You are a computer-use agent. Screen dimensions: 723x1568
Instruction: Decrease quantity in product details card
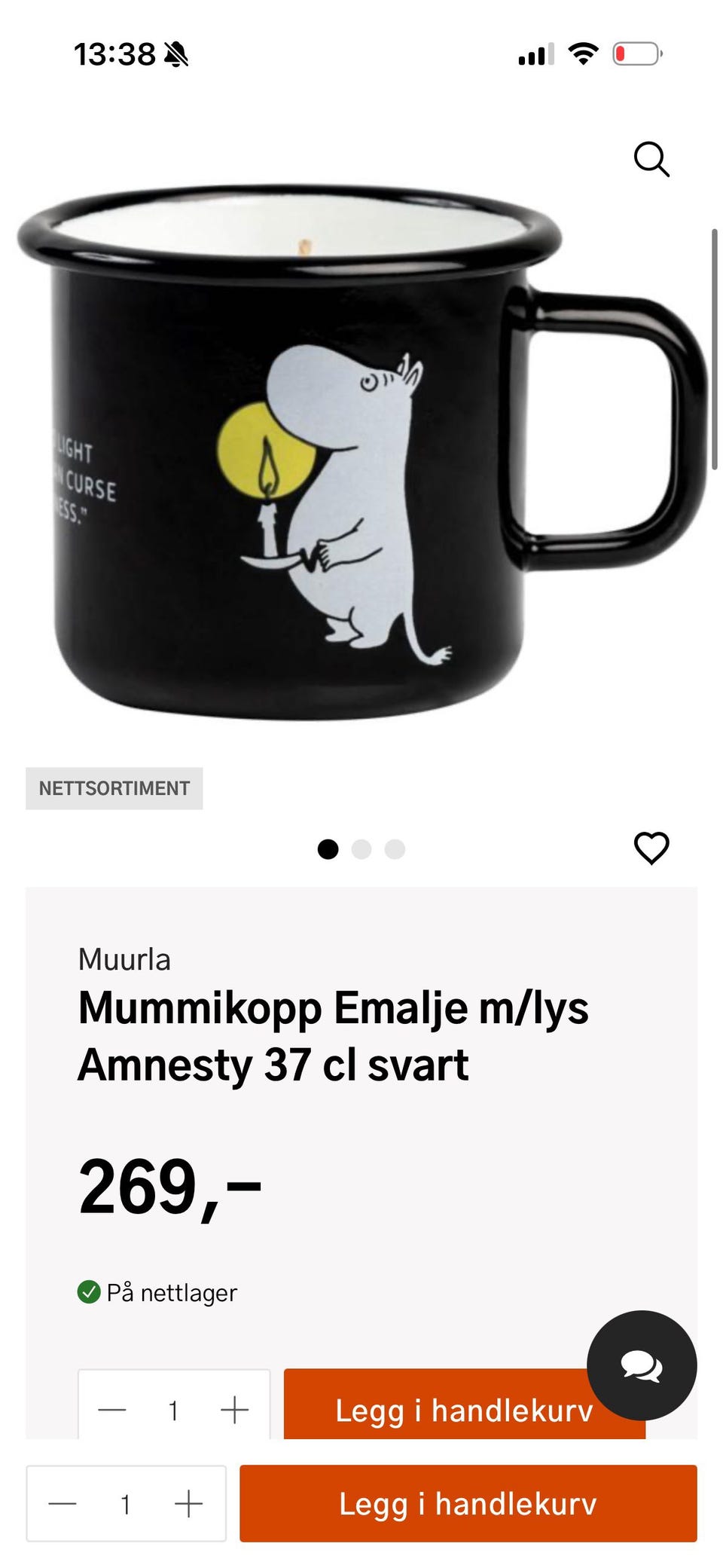point(112,1410)
